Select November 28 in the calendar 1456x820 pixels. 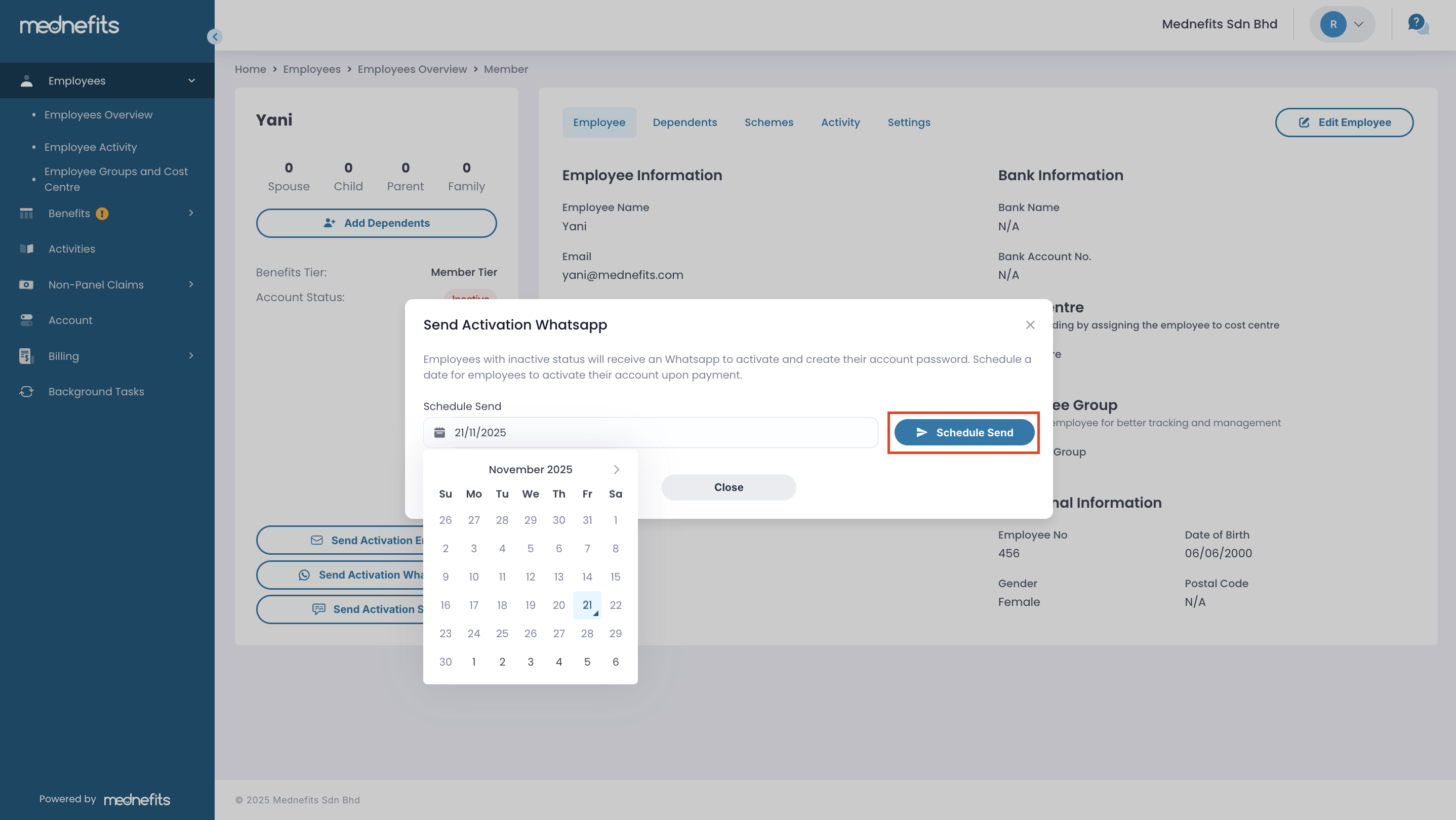coord(587,634)
